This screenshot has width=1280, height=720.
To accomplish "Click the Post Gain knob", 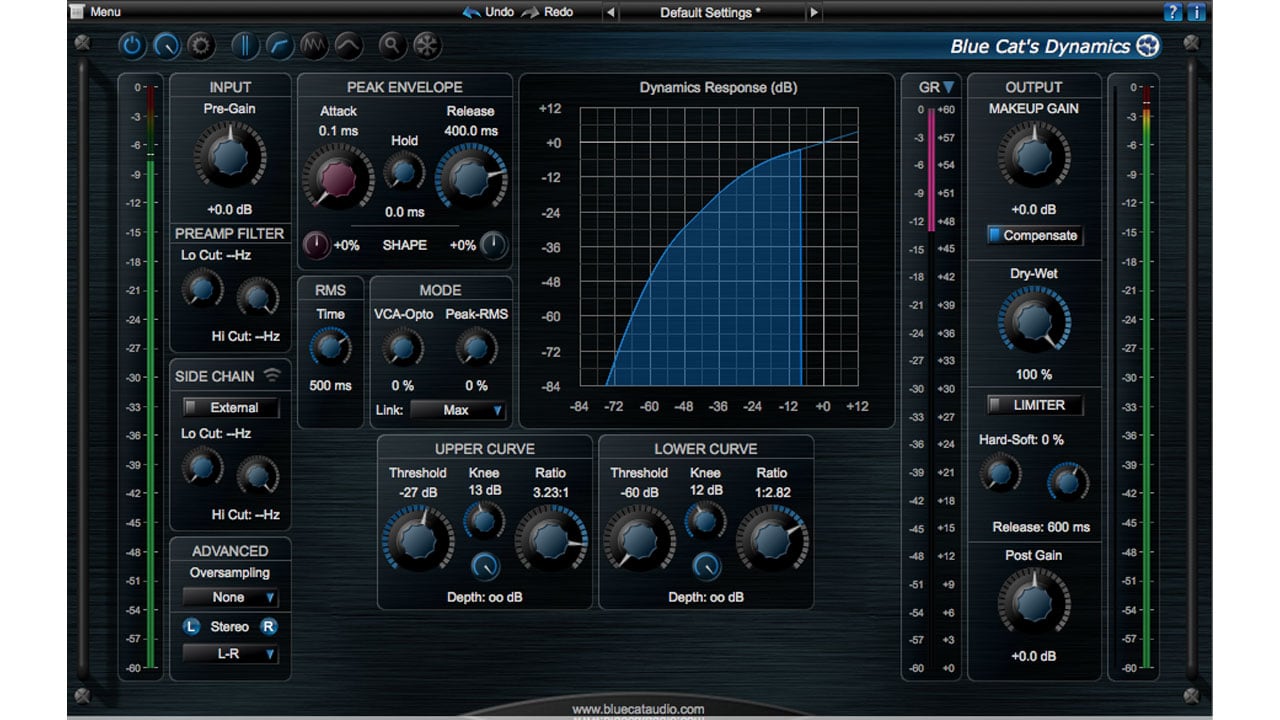I will [1033, 604].
